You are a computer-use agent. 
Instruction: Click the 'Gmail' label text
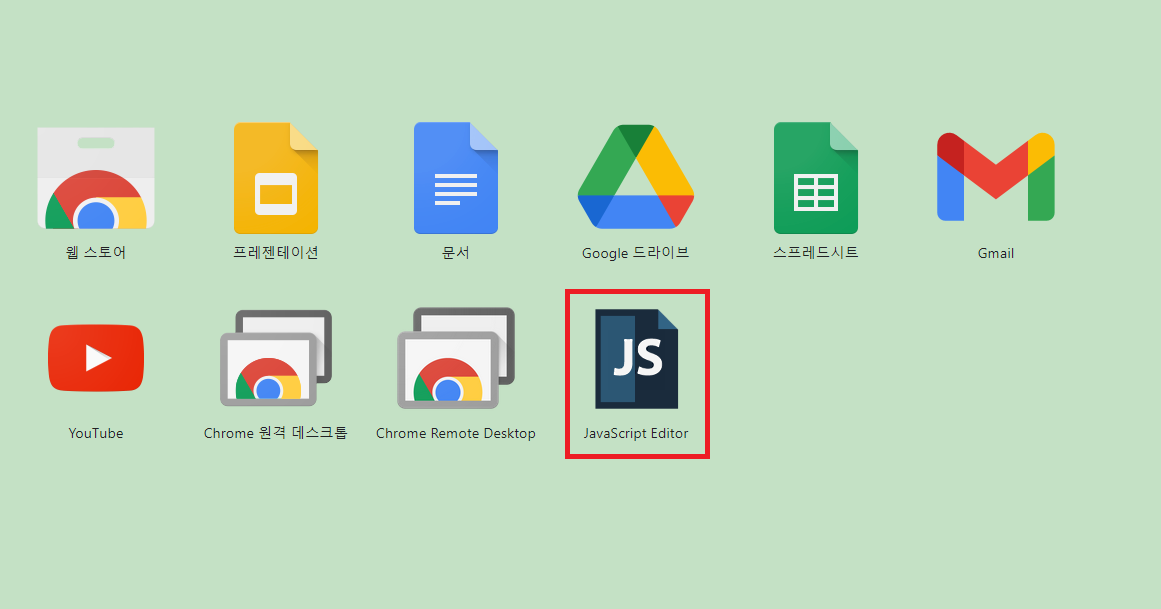click(996, 253)
